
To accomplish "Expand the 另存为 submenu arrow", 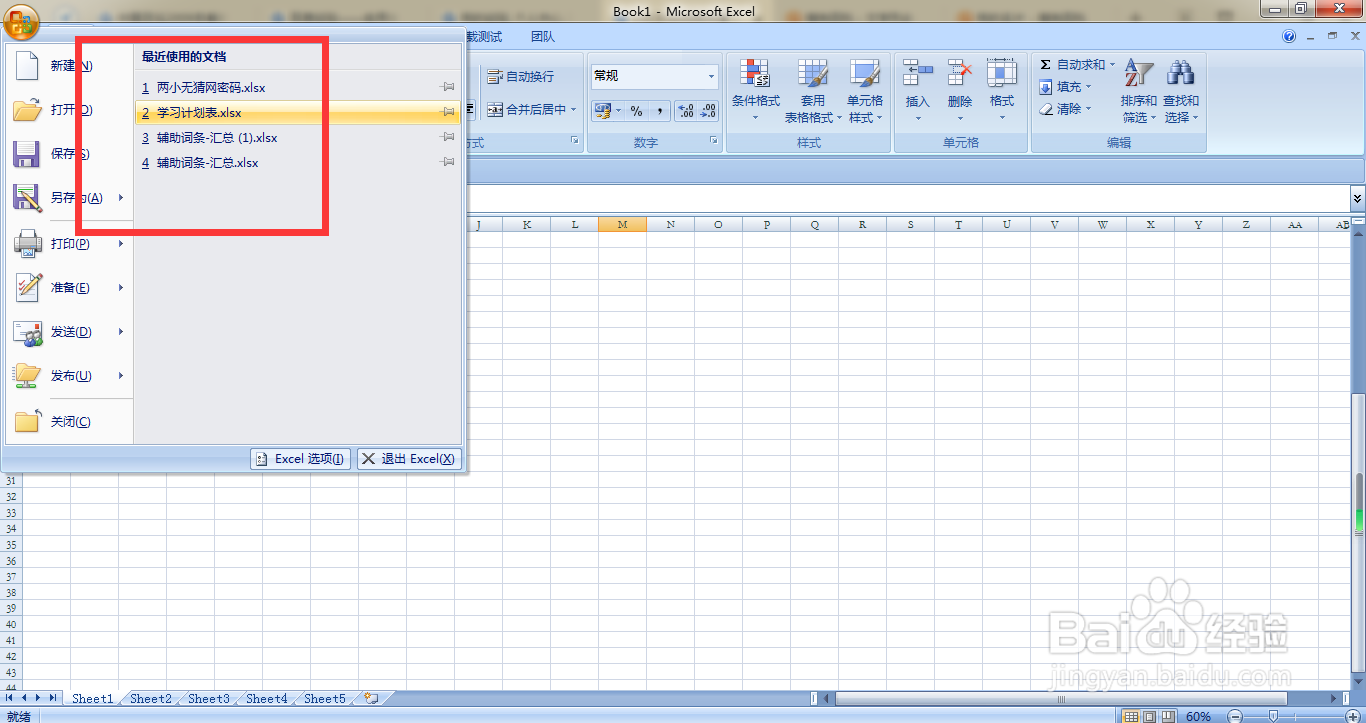I will (121, 198).
